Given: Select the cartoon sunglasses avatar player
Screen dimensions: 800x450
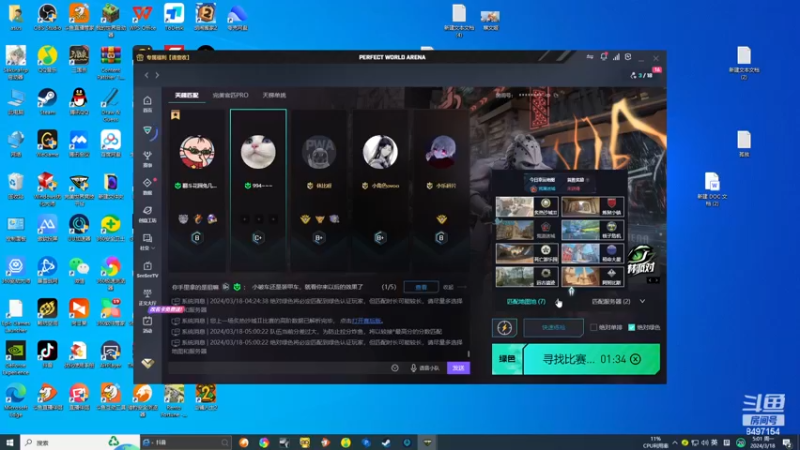Looking at the screenshot, I should coord(197,190).
